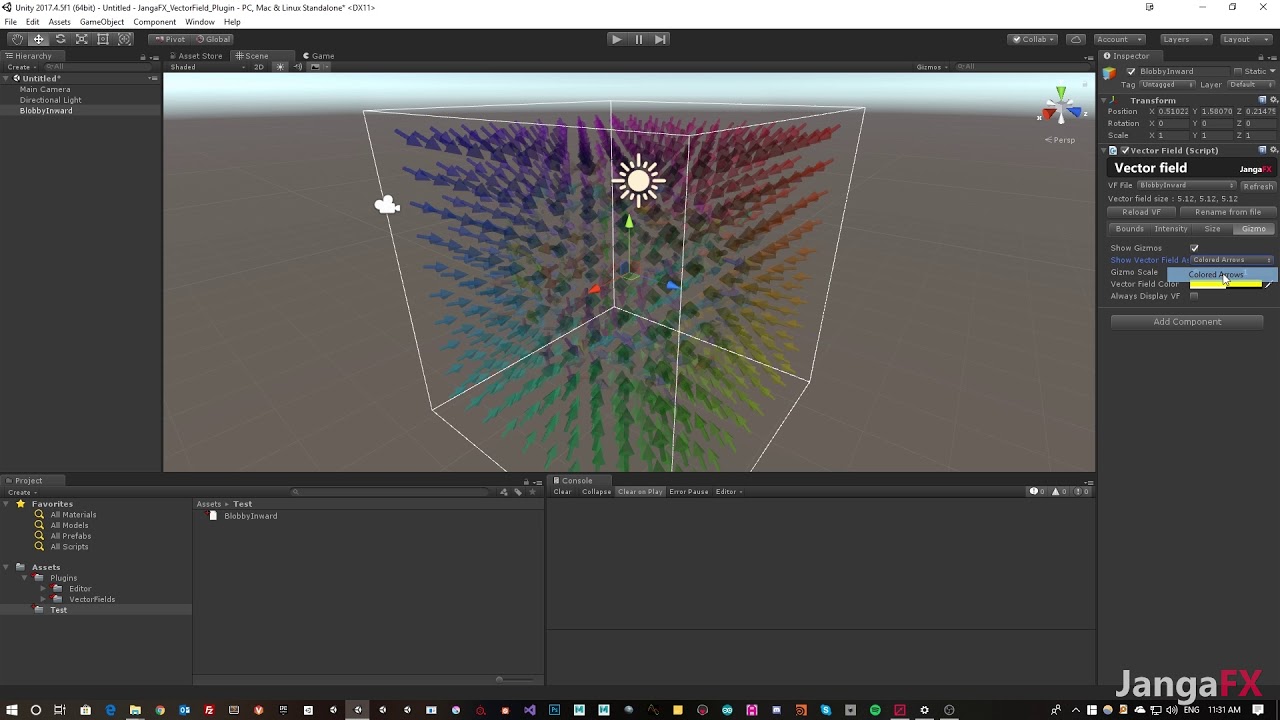This screenshot has width=1280, height=720.
Task: Toggle scene lighting sun icon
Action: tap(280, 67)
